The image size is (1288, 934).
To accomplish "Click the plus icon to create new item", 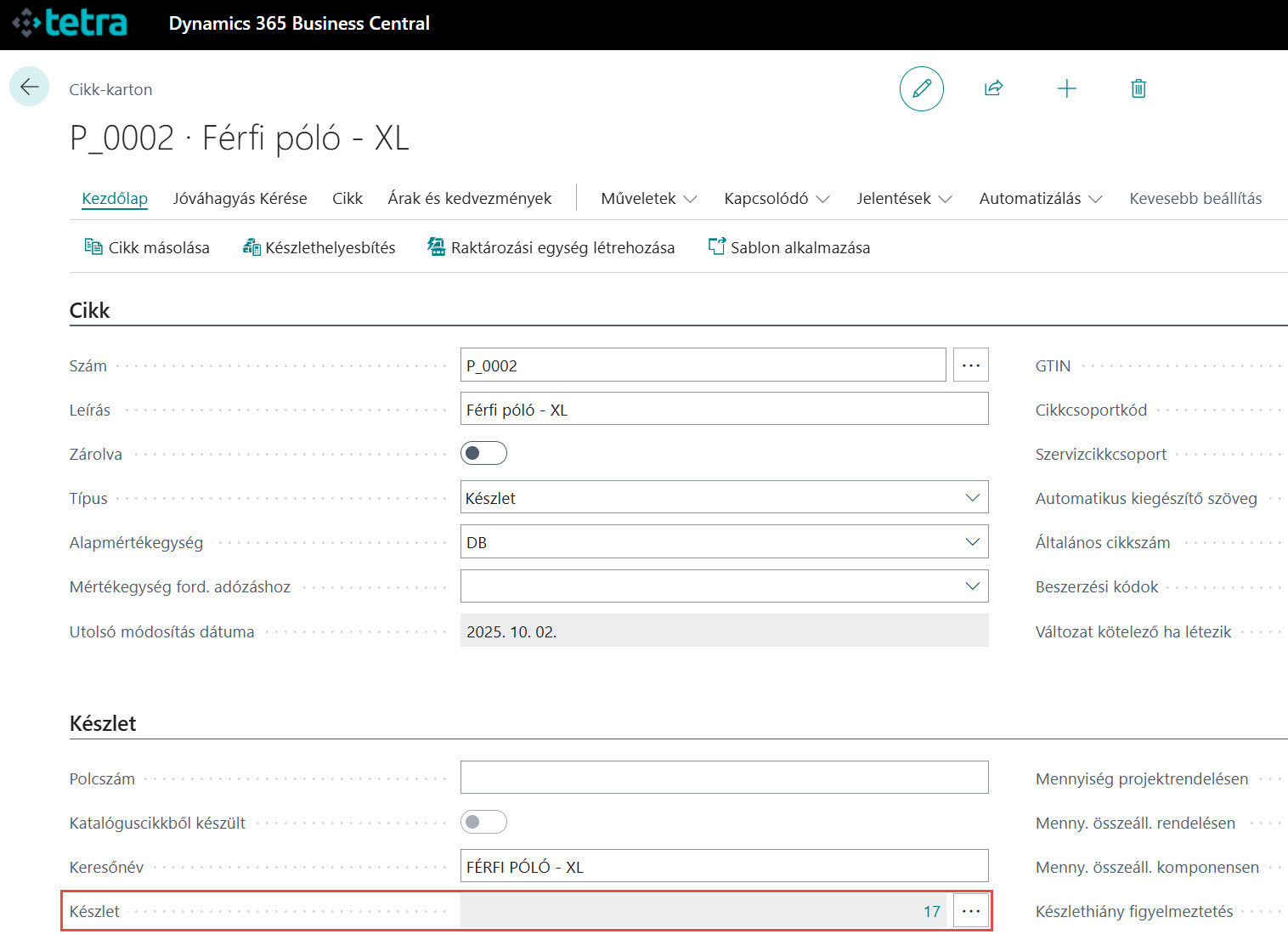I will (1066, 88).
